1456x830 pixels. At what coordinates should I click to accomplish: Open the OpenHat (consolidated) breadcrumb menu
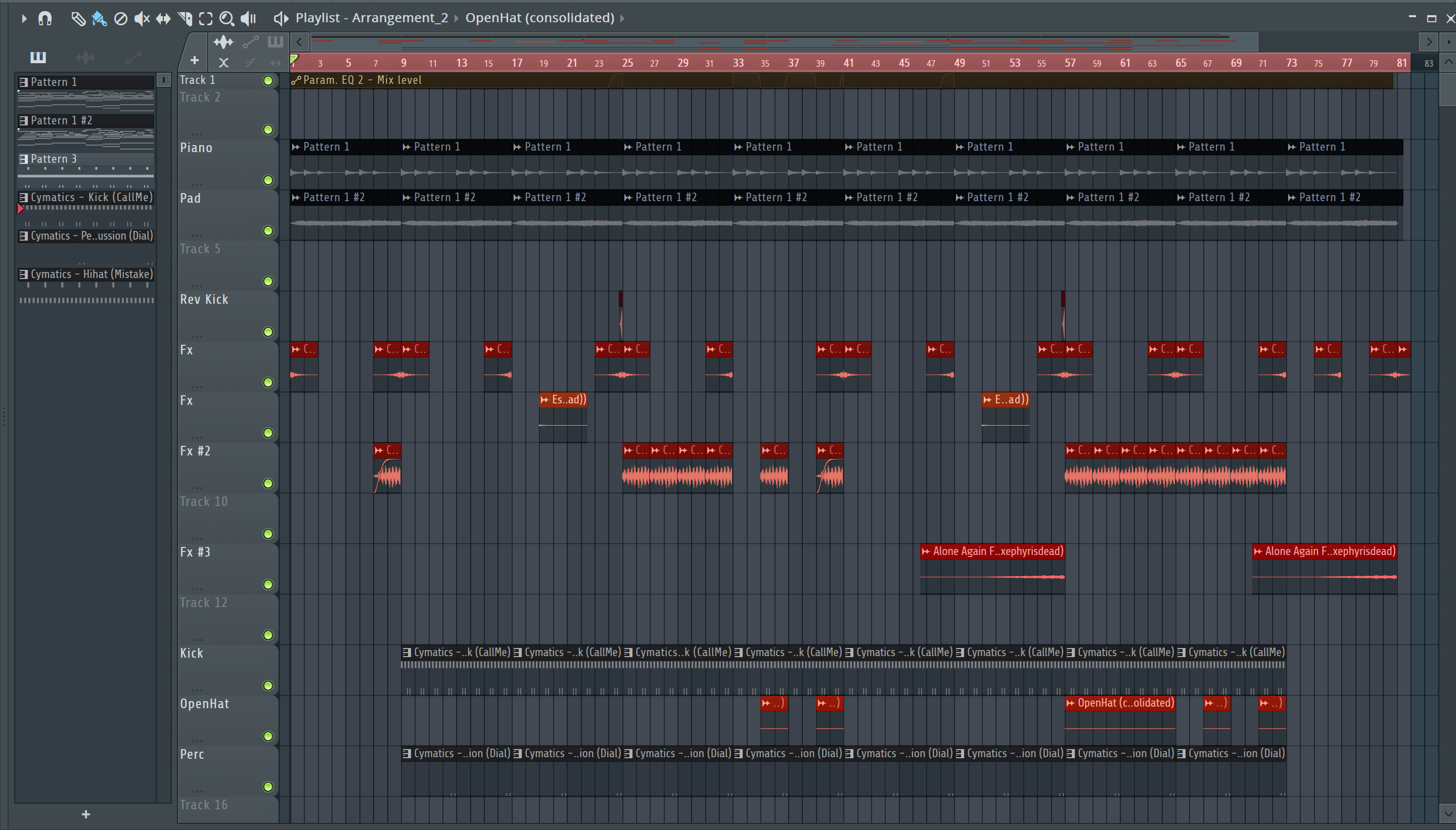coord(540,18)
